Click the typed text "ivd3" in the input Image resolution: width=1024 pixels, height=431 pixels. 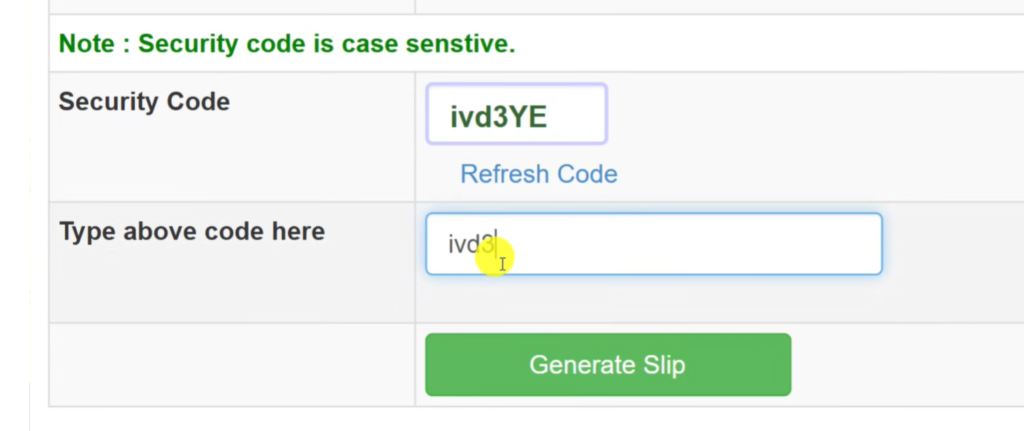pyautogui.click(x=471, y=244)
